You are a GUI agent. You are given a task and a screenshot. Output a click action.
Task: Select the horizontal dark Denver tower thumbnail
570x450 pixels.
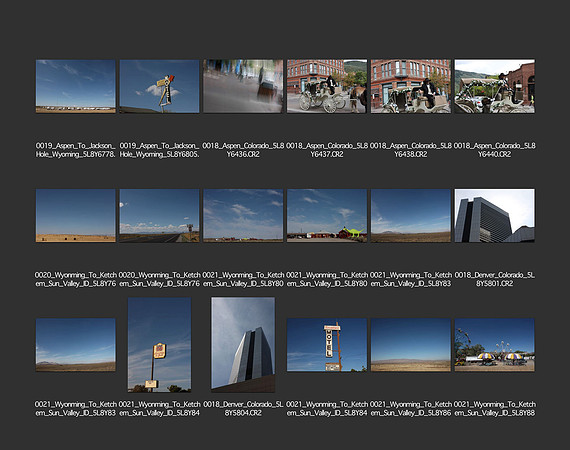click(494, 215)
